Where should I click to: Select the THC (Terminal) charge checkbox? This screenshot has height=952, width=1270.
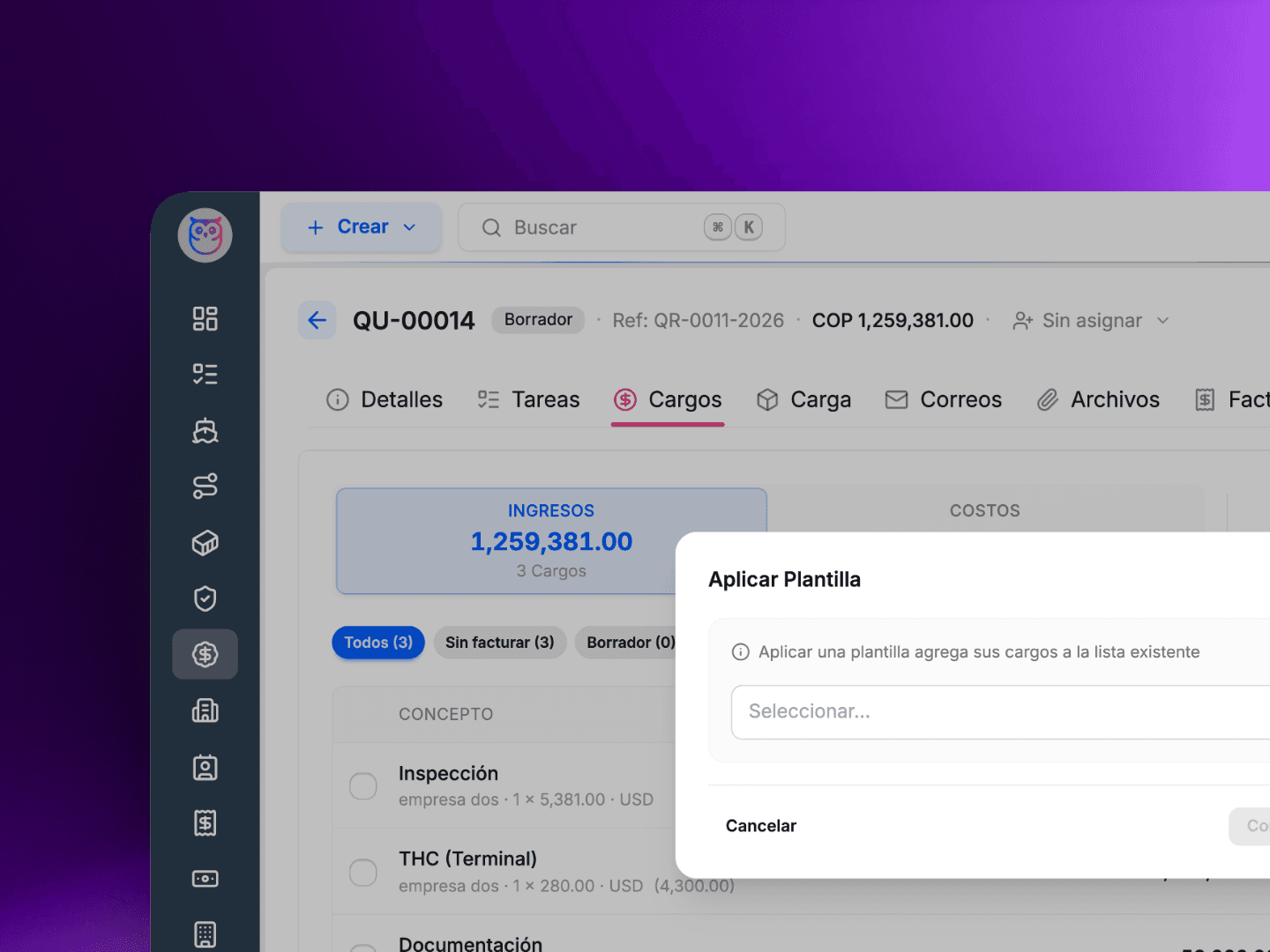click(363, 872)
